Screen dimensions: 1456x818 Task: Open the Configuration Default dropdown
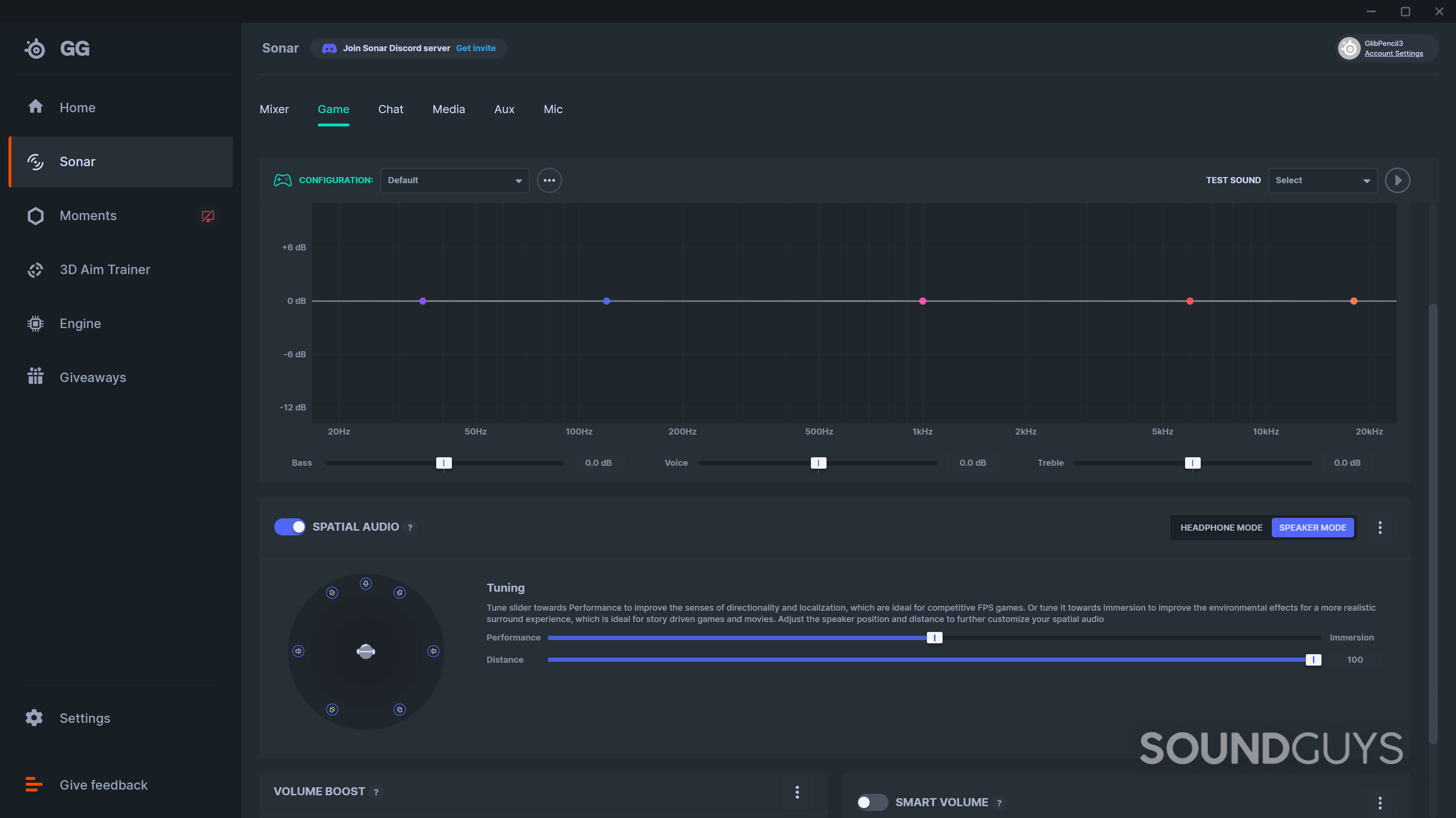[x=454, y=181]
